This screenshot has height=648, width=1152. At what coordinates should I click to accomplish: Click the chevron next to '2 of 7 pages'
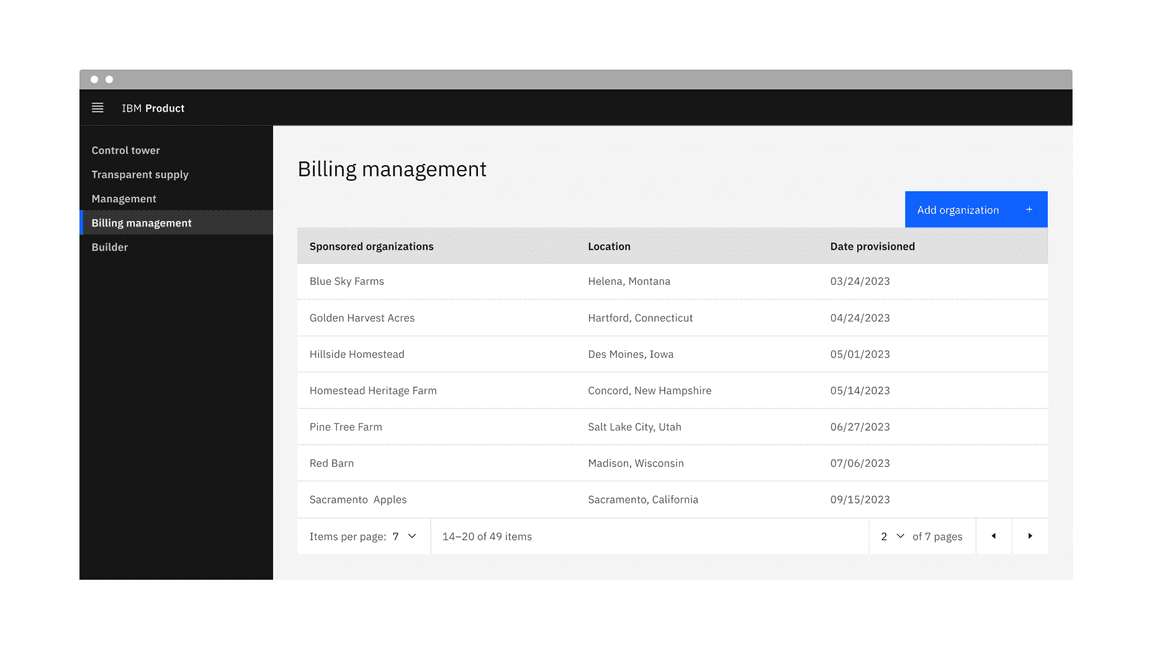(x=901, y=536)
